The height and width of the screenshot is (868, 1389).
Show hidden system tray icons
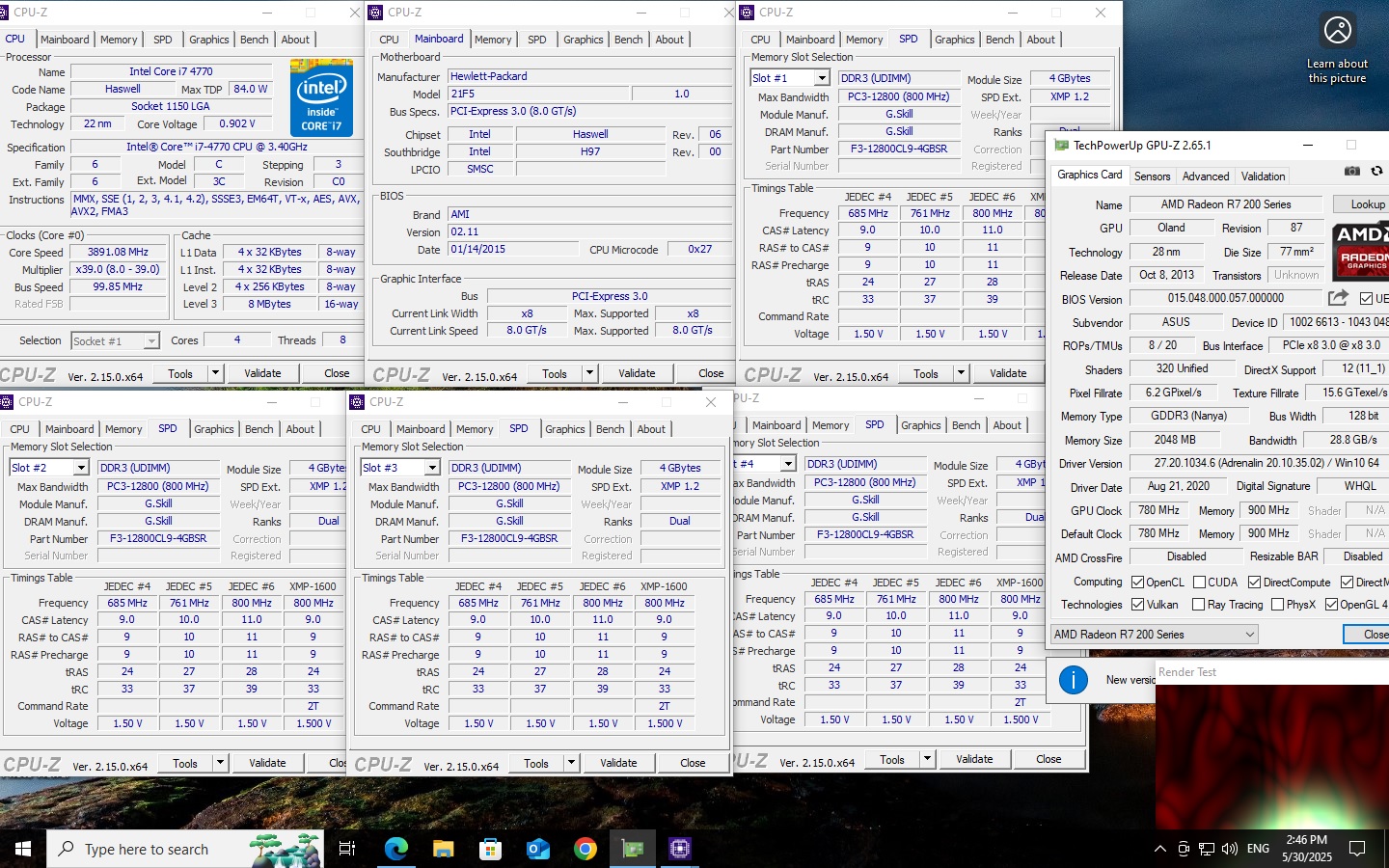[x=1159, y=849]
